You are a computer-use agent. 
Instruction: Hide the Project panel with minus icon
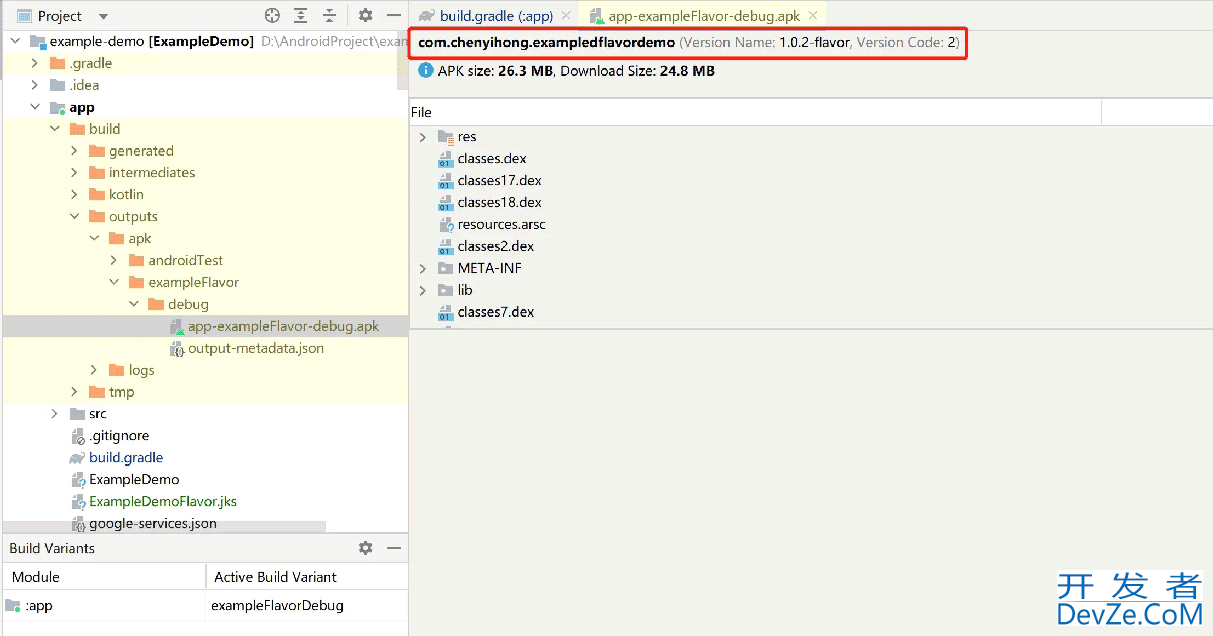click(x=394, y=16)
